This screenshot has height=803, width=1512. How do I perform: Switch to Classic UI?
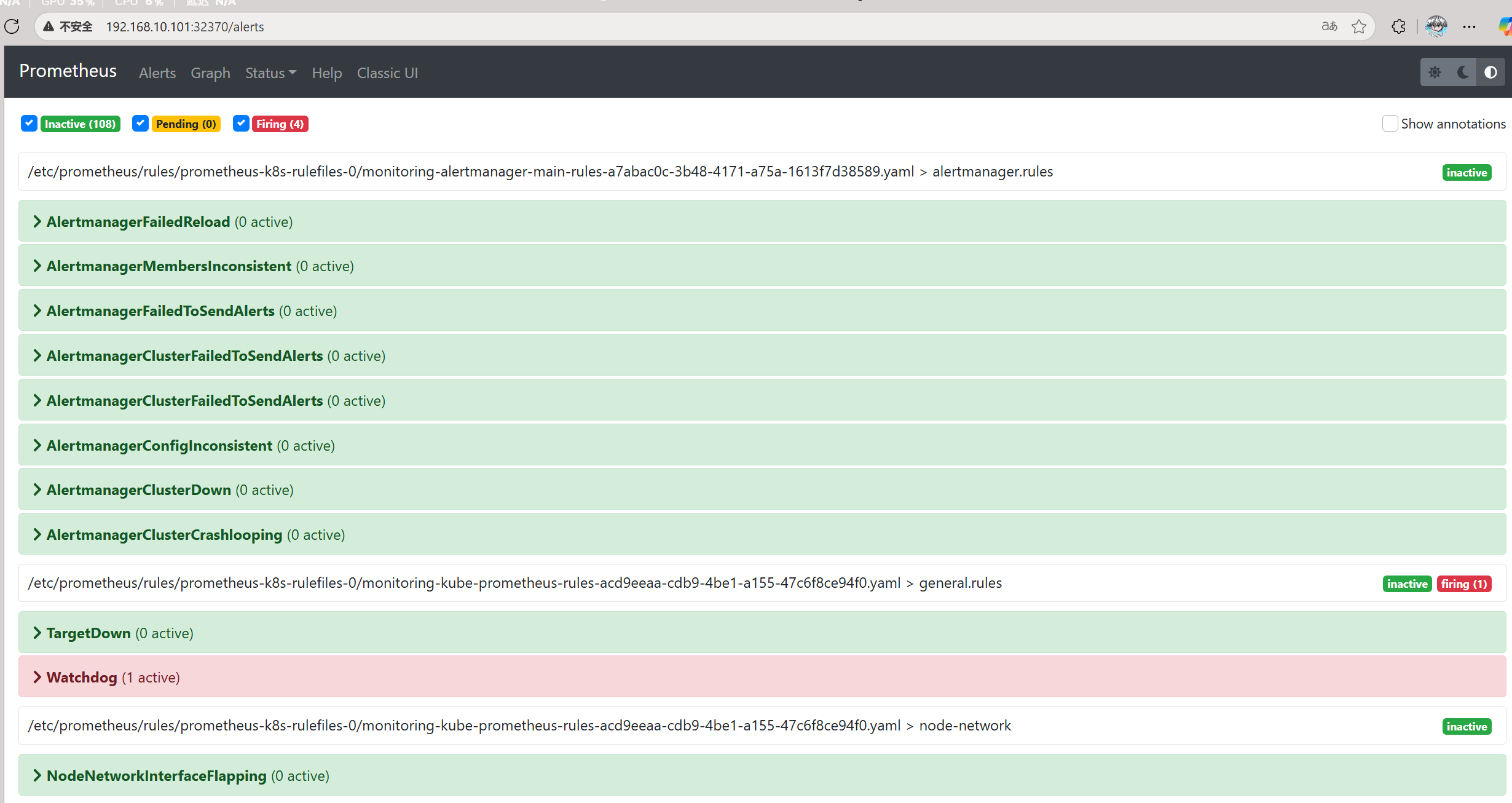click(387, 73)
